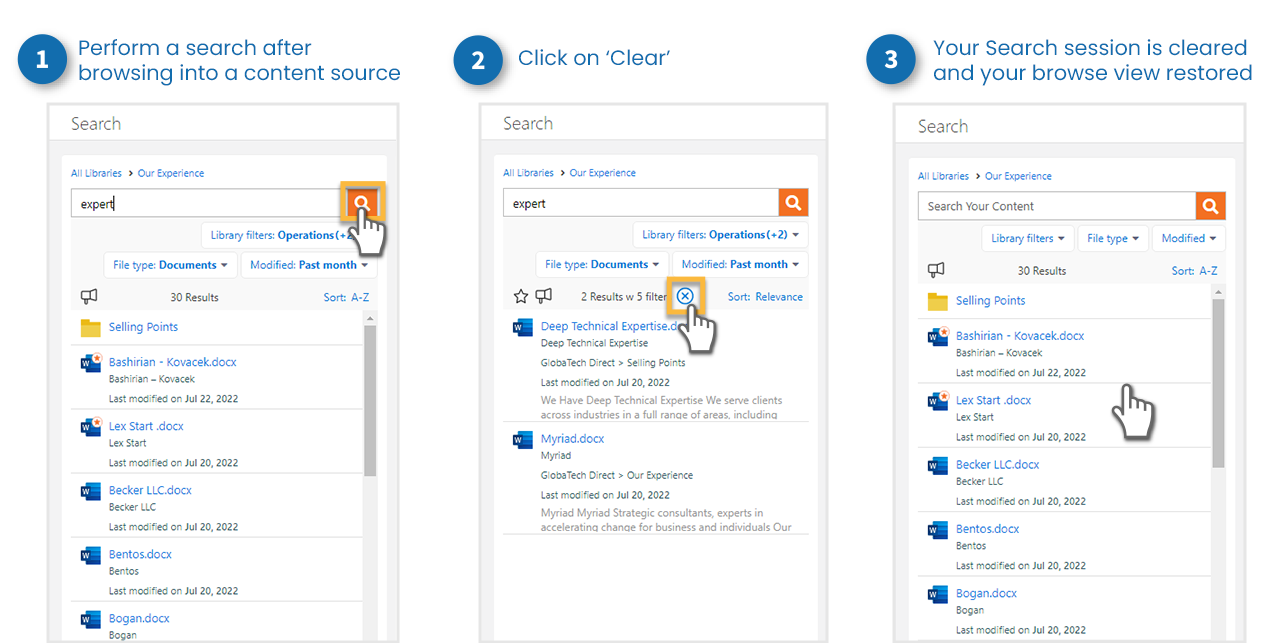Click Word icon of Becker LLC.docx in panel 1

[x=91, y=491]
